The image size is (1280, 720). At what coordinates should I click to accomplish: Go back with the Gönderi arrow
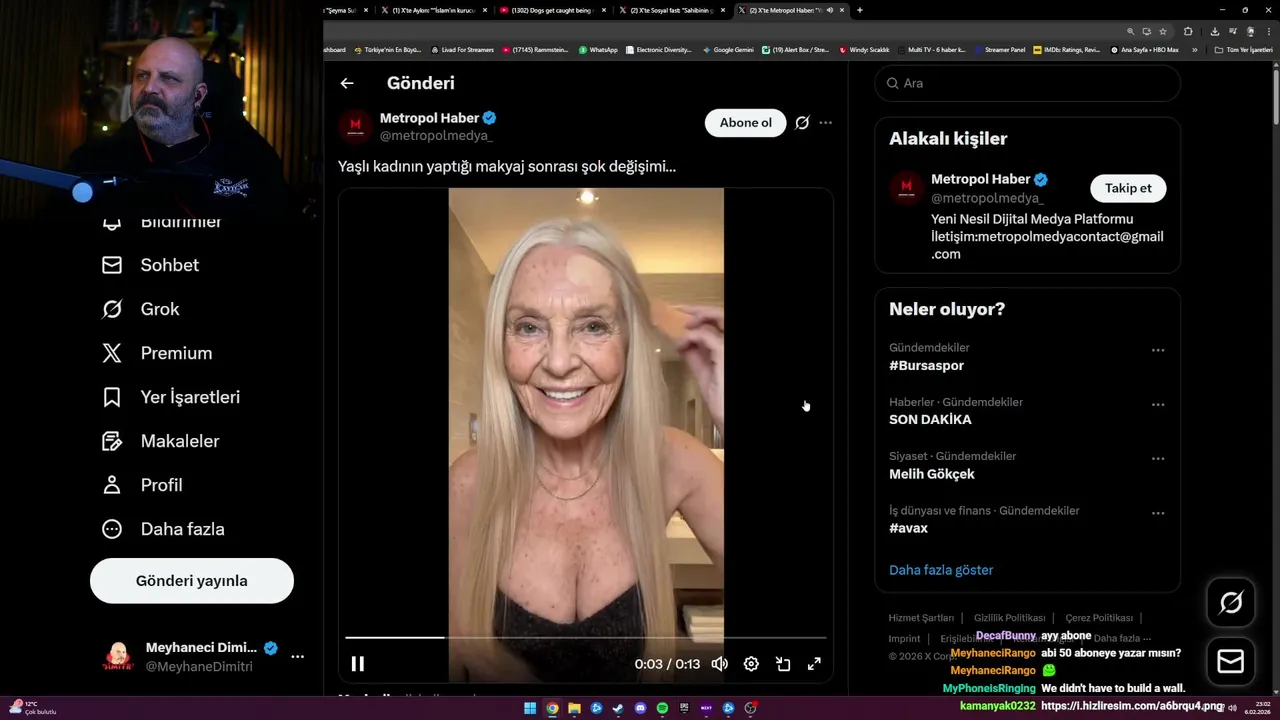point(347,83)
